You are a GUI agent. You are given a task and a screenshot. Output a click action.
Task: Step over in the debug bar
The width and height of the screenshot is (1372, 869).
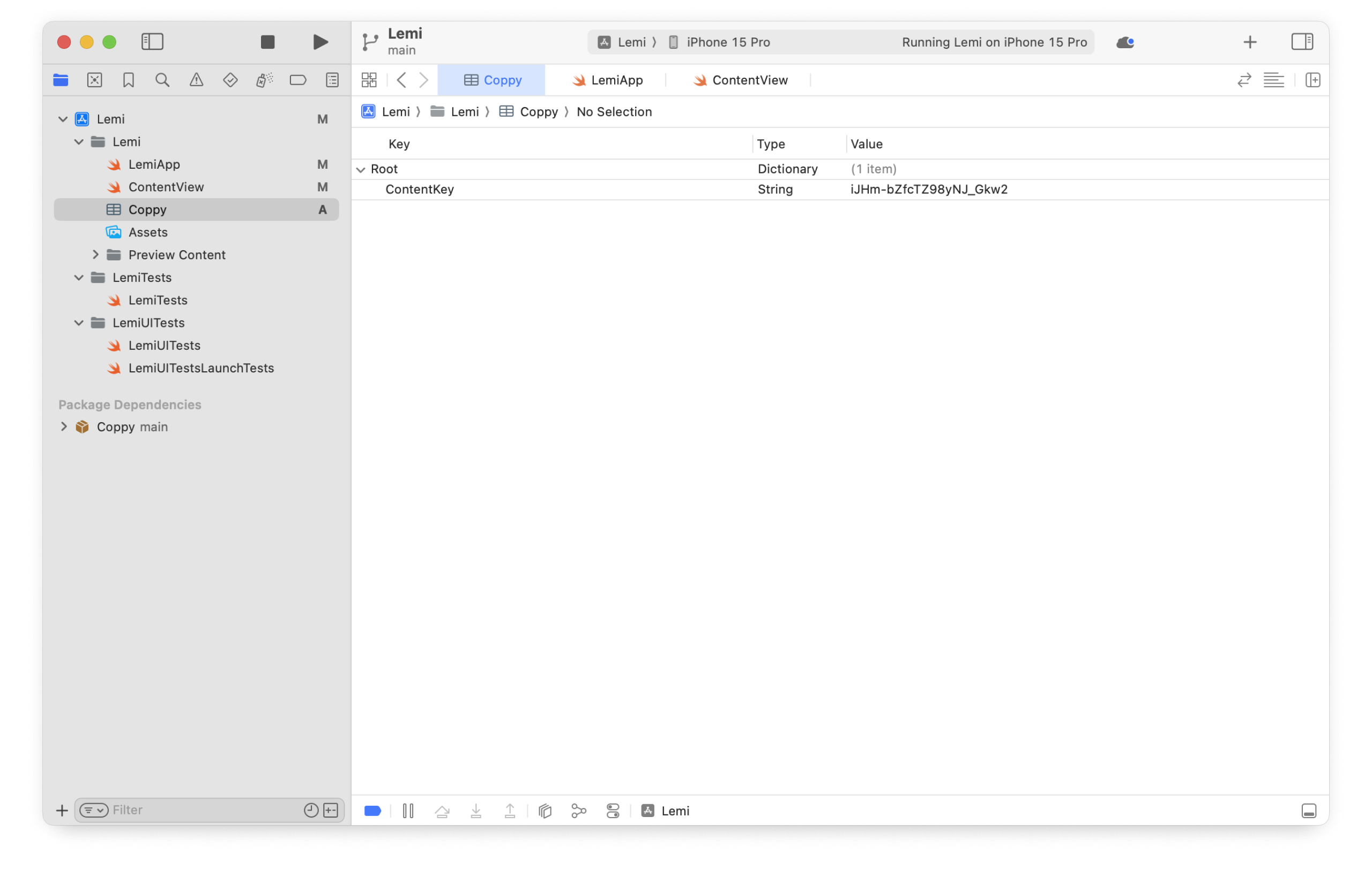coord(443,811)
